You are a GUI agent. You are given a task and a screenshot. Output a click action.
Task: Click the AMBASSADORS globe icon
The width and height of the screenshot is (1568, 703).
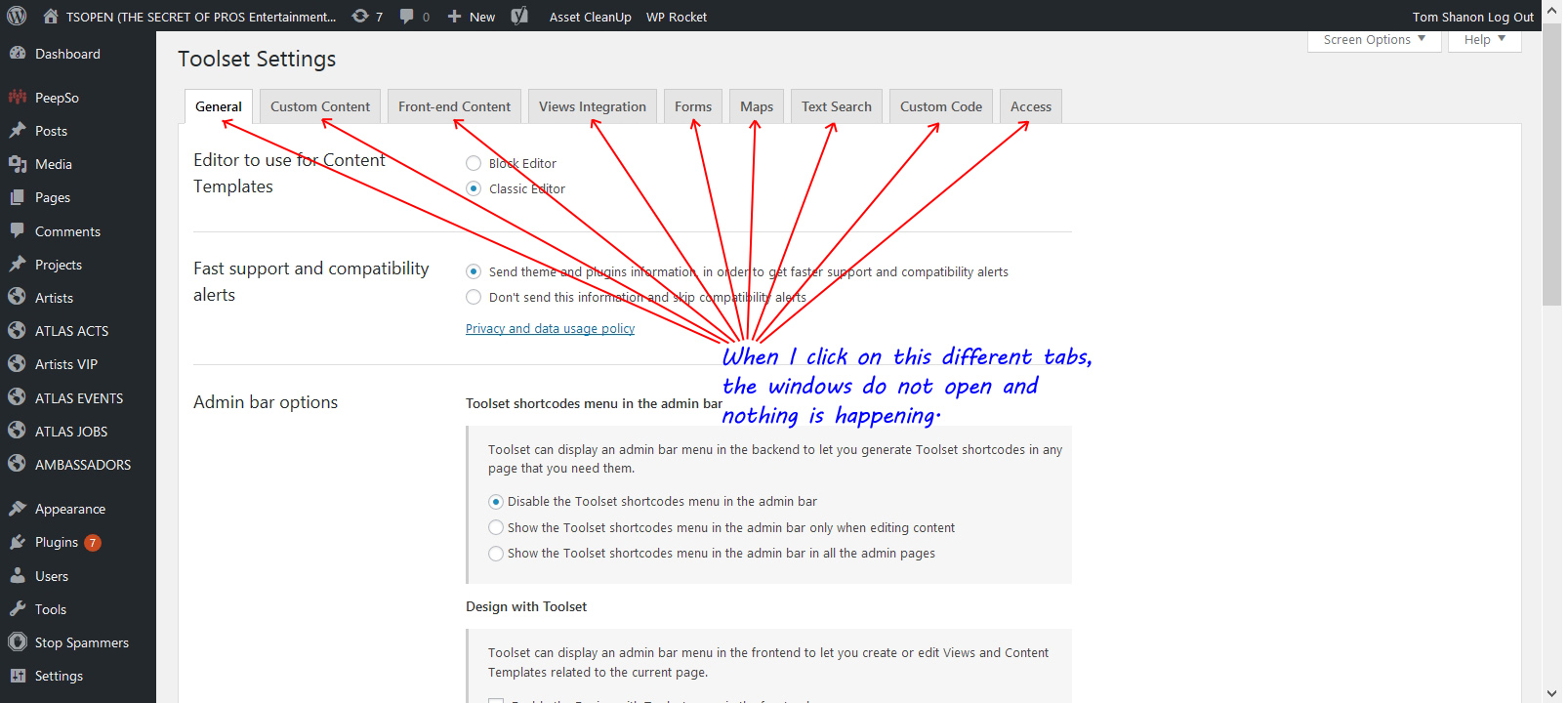pyautogui.click(x=17, y=464)
